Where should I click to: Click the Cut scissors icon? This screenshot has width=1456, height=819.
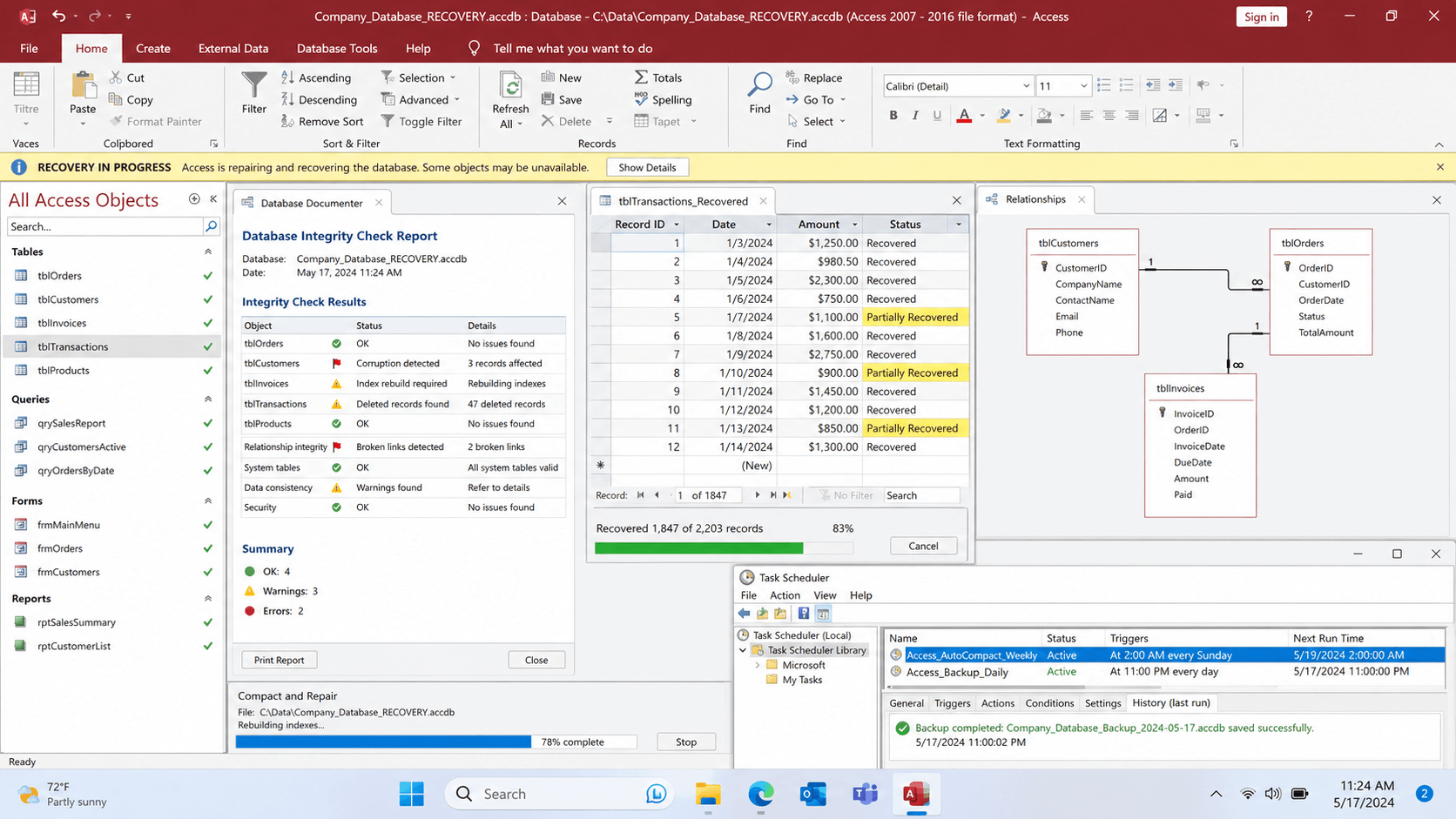tap(116, 77)
